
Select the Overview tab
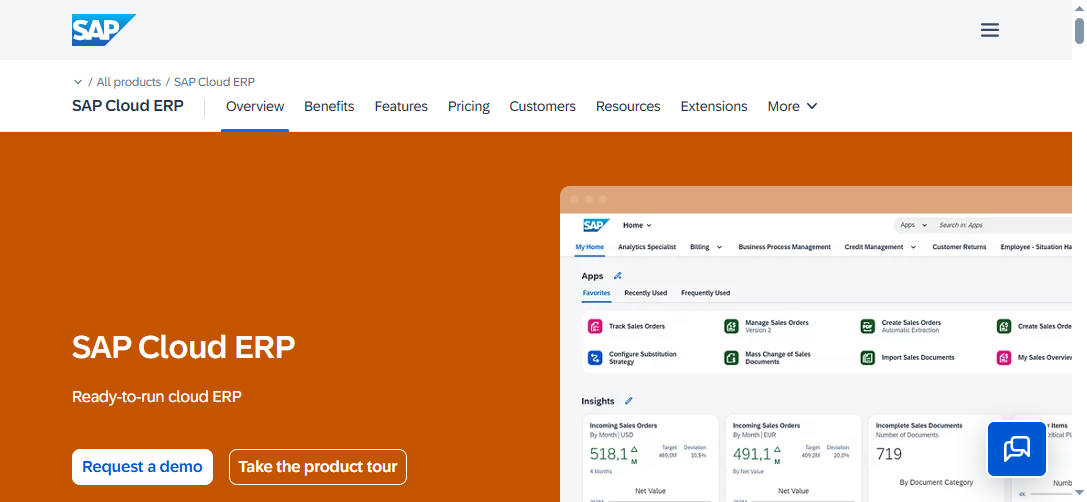[255, 106]
